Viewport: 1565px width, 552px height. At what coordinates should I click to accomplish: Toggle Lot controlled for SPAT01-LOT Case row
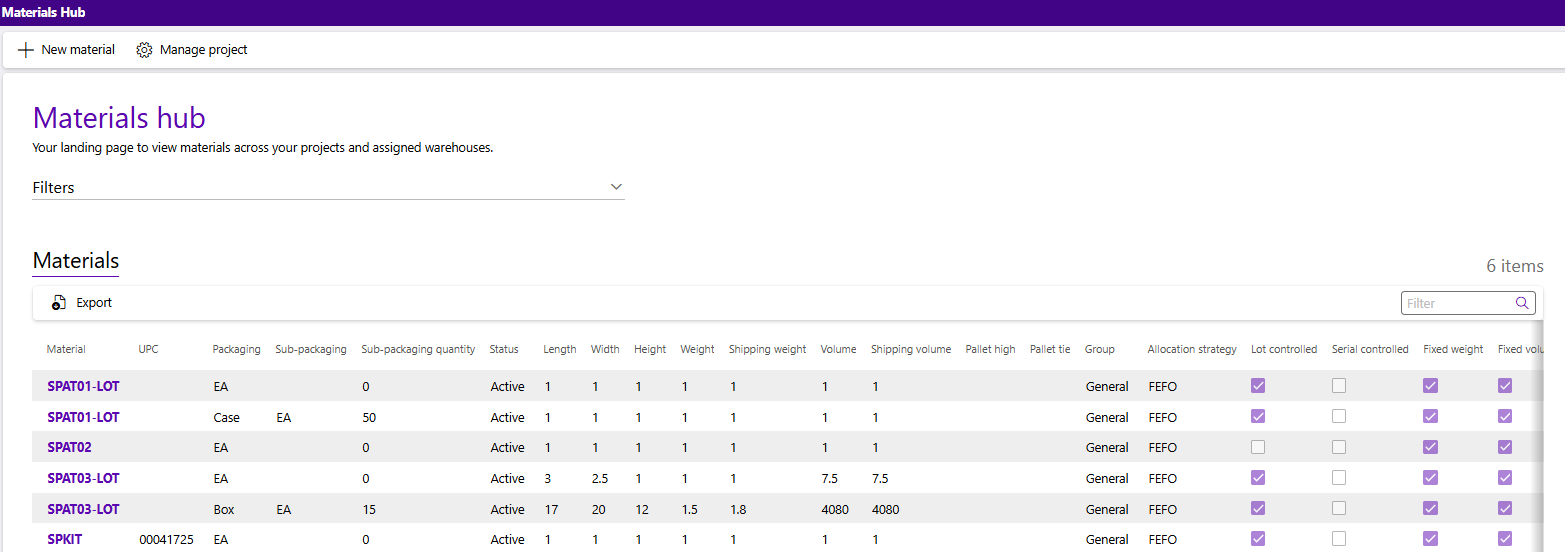point(1258,417)
